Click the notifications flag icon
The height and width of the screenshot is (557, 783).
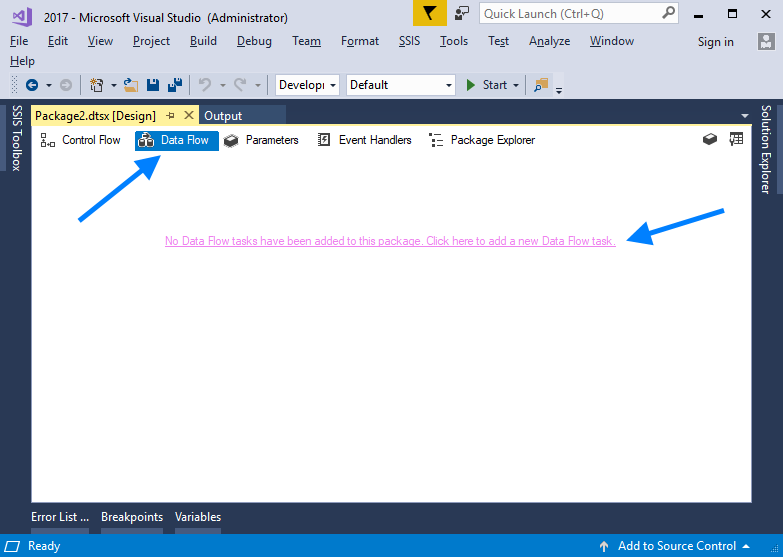pyautogui.click(x=429, y=13)
